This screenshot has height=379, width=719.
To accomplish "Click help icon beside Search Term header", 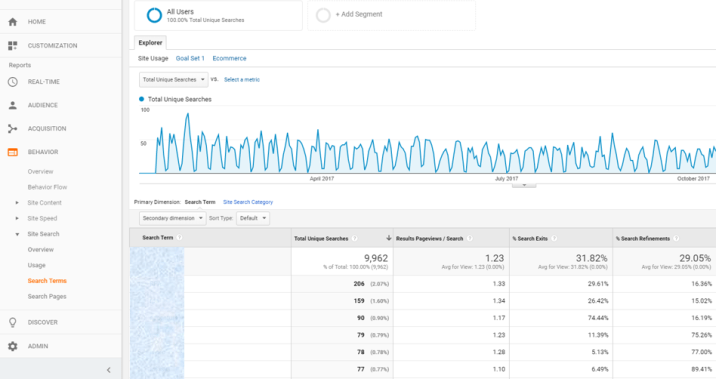I will coord(179,237).
